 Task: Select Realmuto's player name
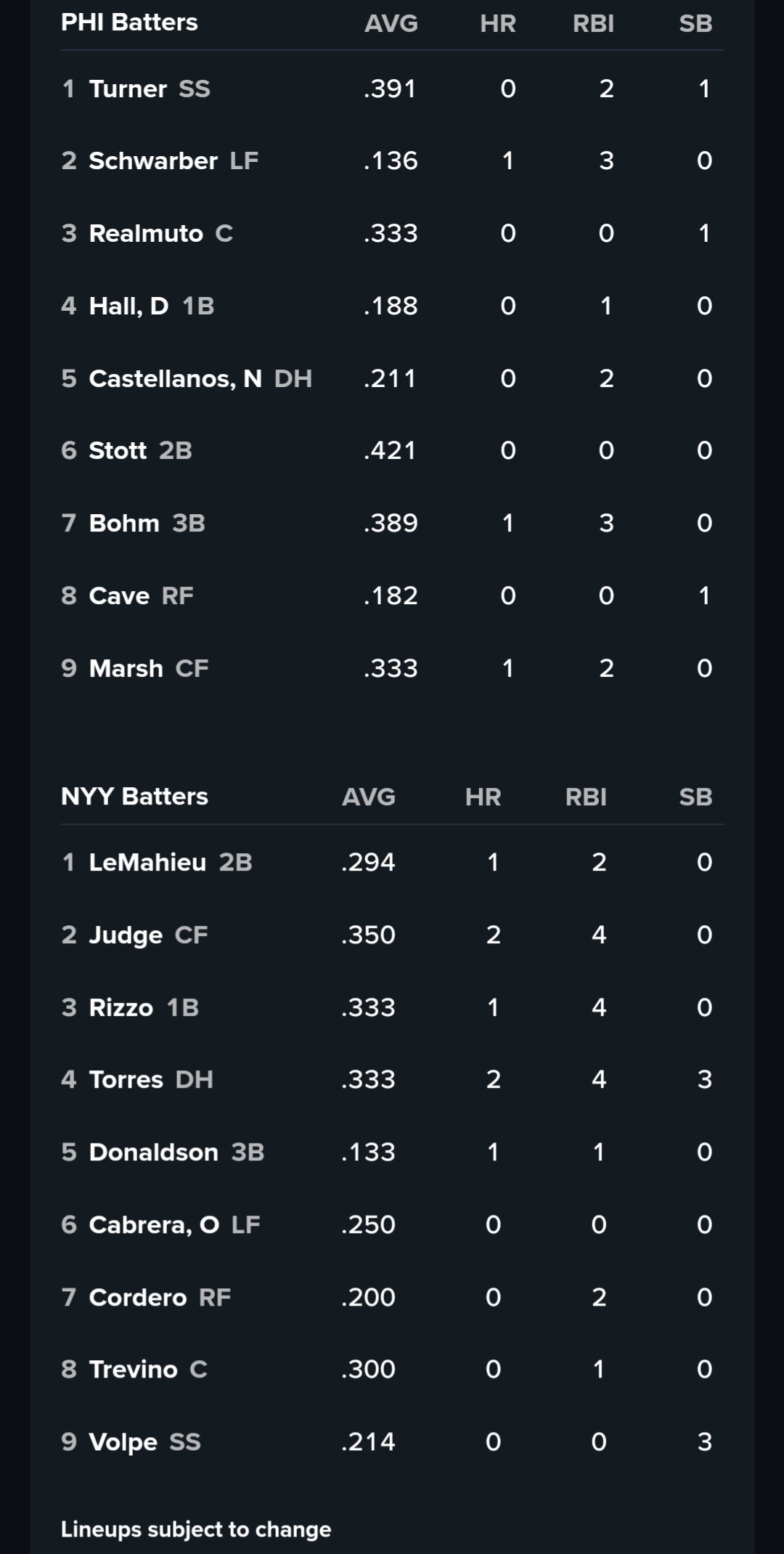click(145, 233)
